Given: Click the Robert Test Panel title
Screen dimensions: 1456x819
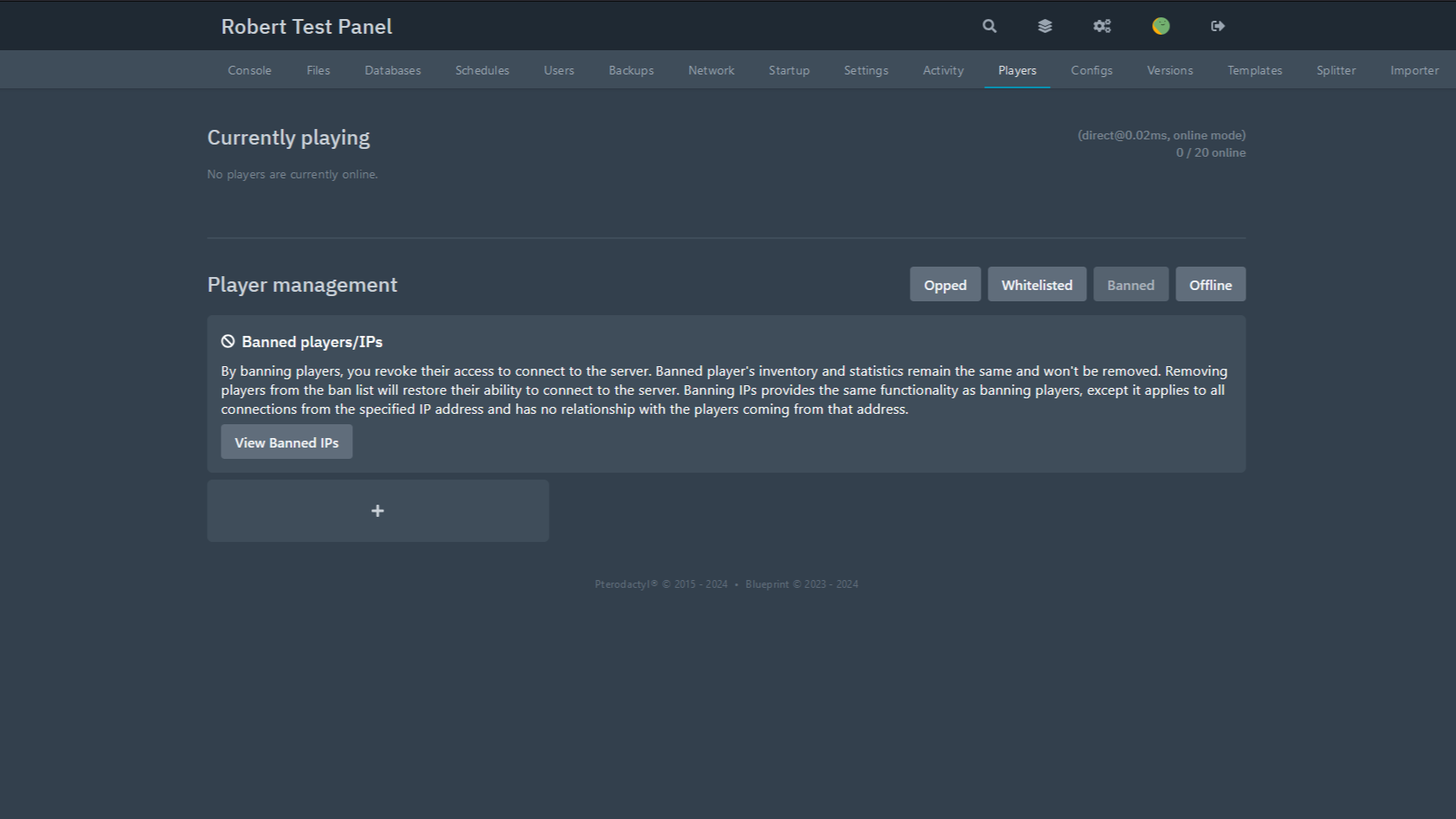Looking at the screenshot, I should [306, 27].
